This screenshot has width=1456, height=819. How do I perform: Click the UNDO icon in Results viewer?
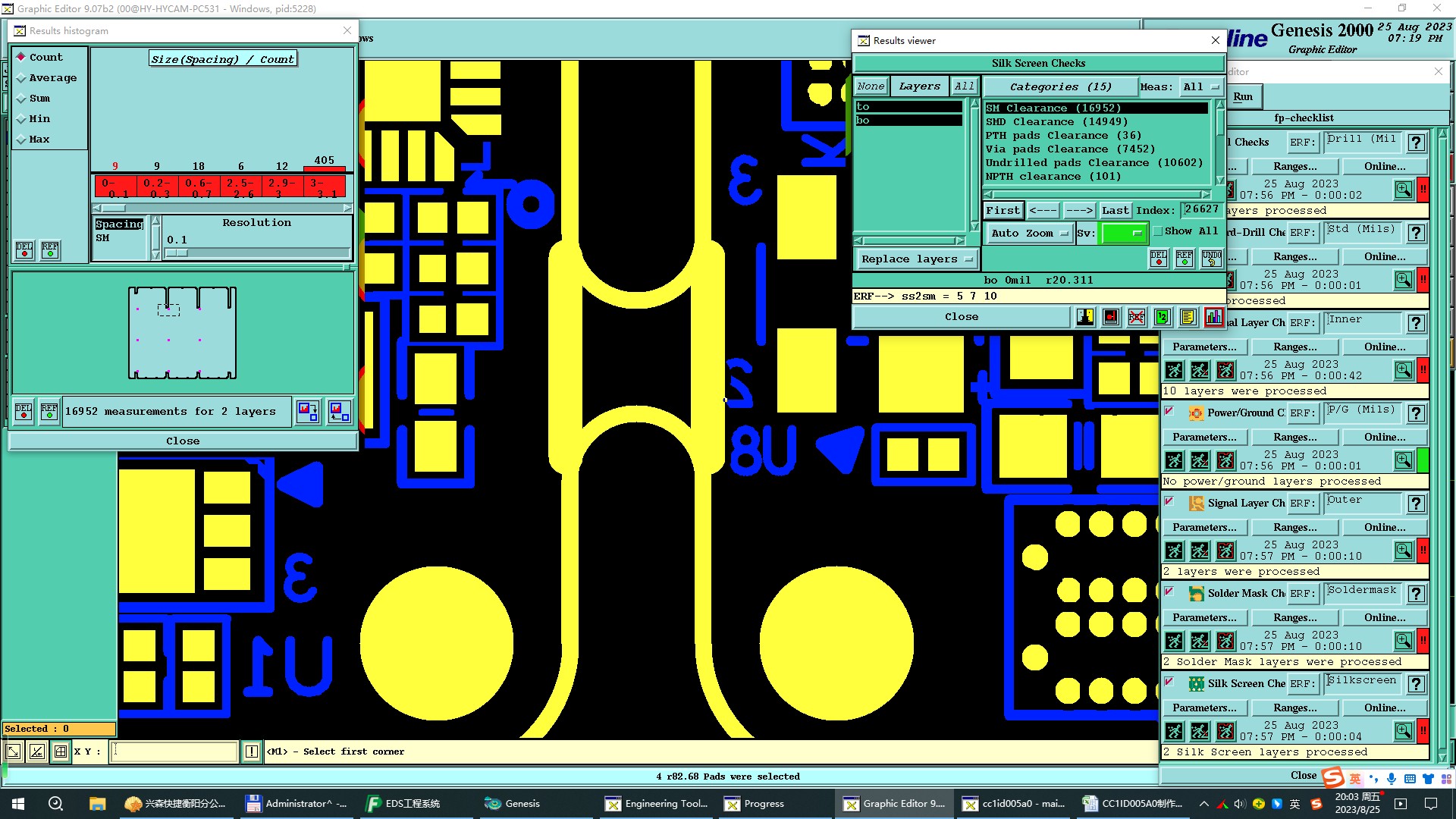1211,259
